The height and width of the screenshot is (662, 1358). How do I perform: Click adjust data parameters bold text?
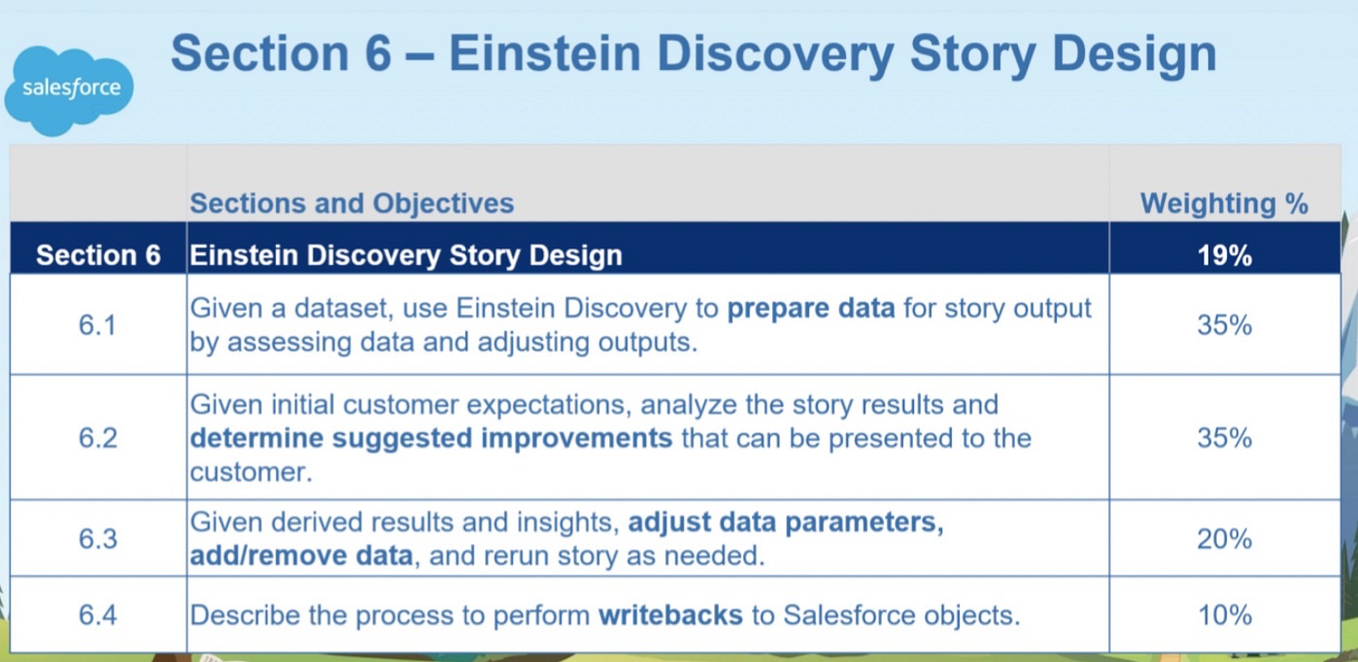click(786, 523)
